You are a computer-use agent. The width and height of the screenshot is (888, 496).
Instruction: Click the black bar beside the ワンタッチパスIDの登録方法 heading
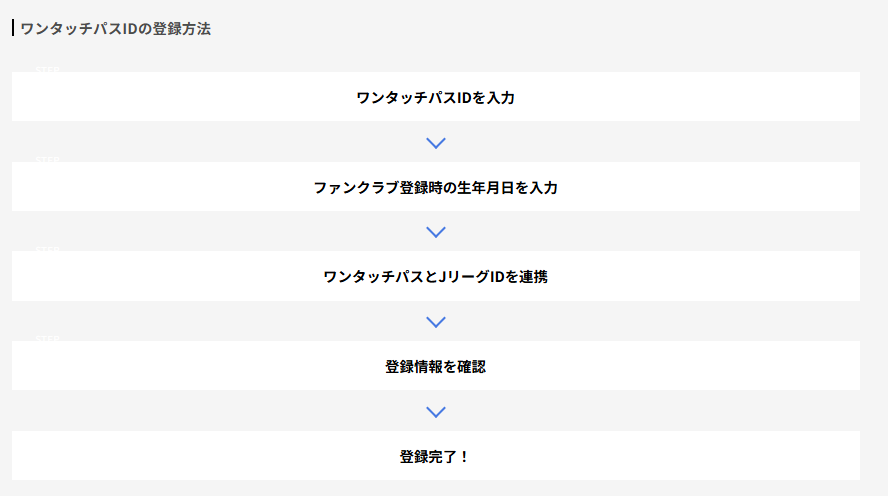pyautogui.click(x=13, y=29)
